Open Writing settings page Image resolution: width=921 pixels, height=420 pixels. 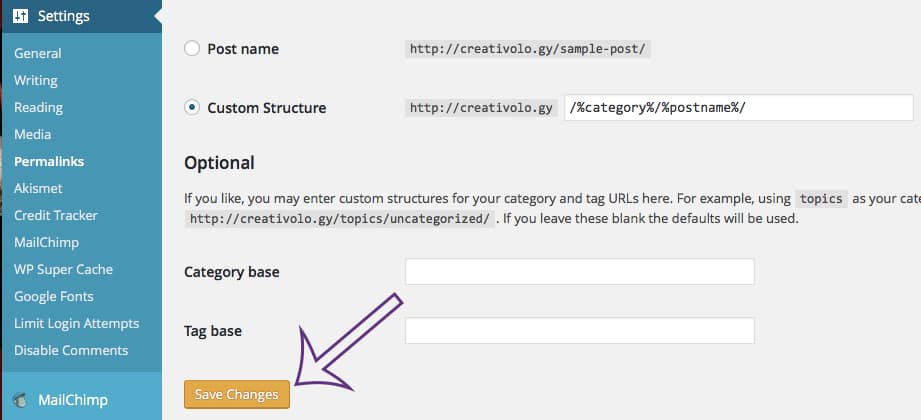pyautogui.click(x=35, y=80)
